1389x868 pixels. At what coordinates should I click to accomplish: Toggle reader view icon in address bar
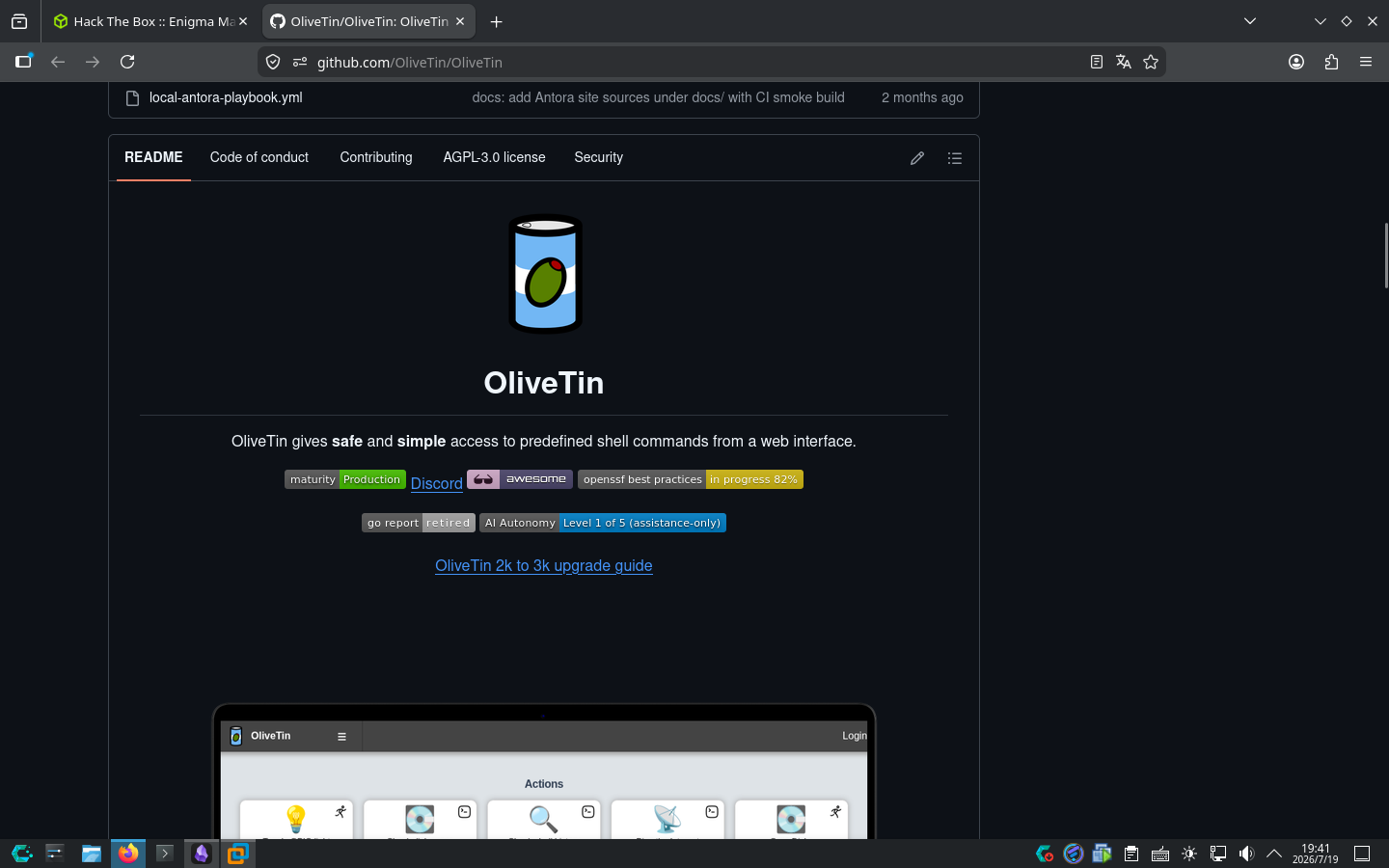click(x=1097, y=62)
